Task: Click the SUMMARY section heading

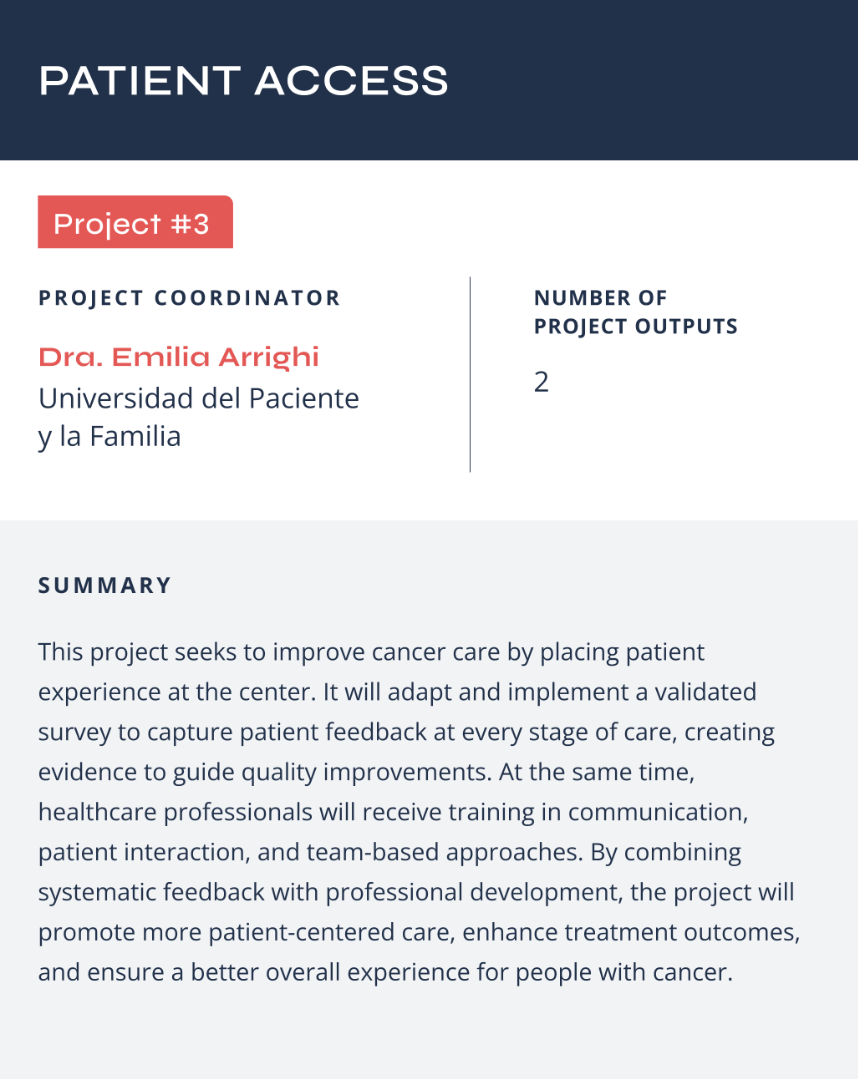Action: click(105, 585)
